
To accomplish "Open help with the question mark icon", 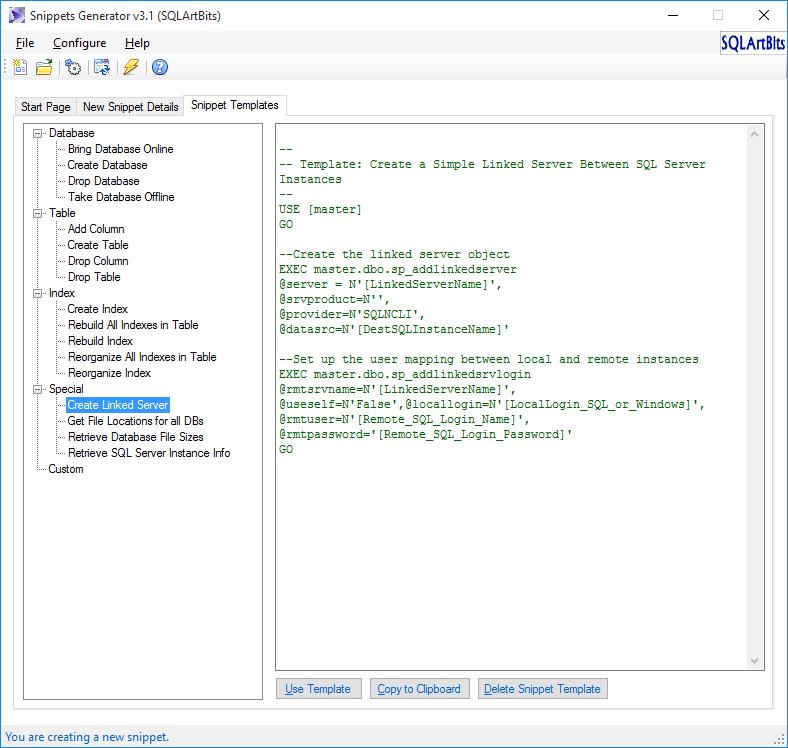I will click(159, 67).
